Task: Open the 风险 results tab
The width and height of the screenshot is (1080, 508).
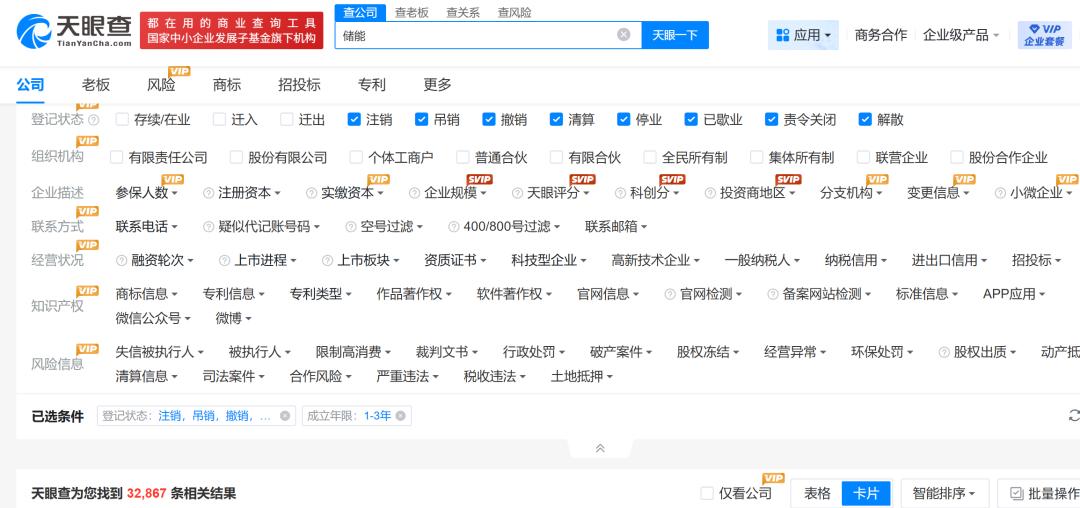Action: (x=161, y=85)
